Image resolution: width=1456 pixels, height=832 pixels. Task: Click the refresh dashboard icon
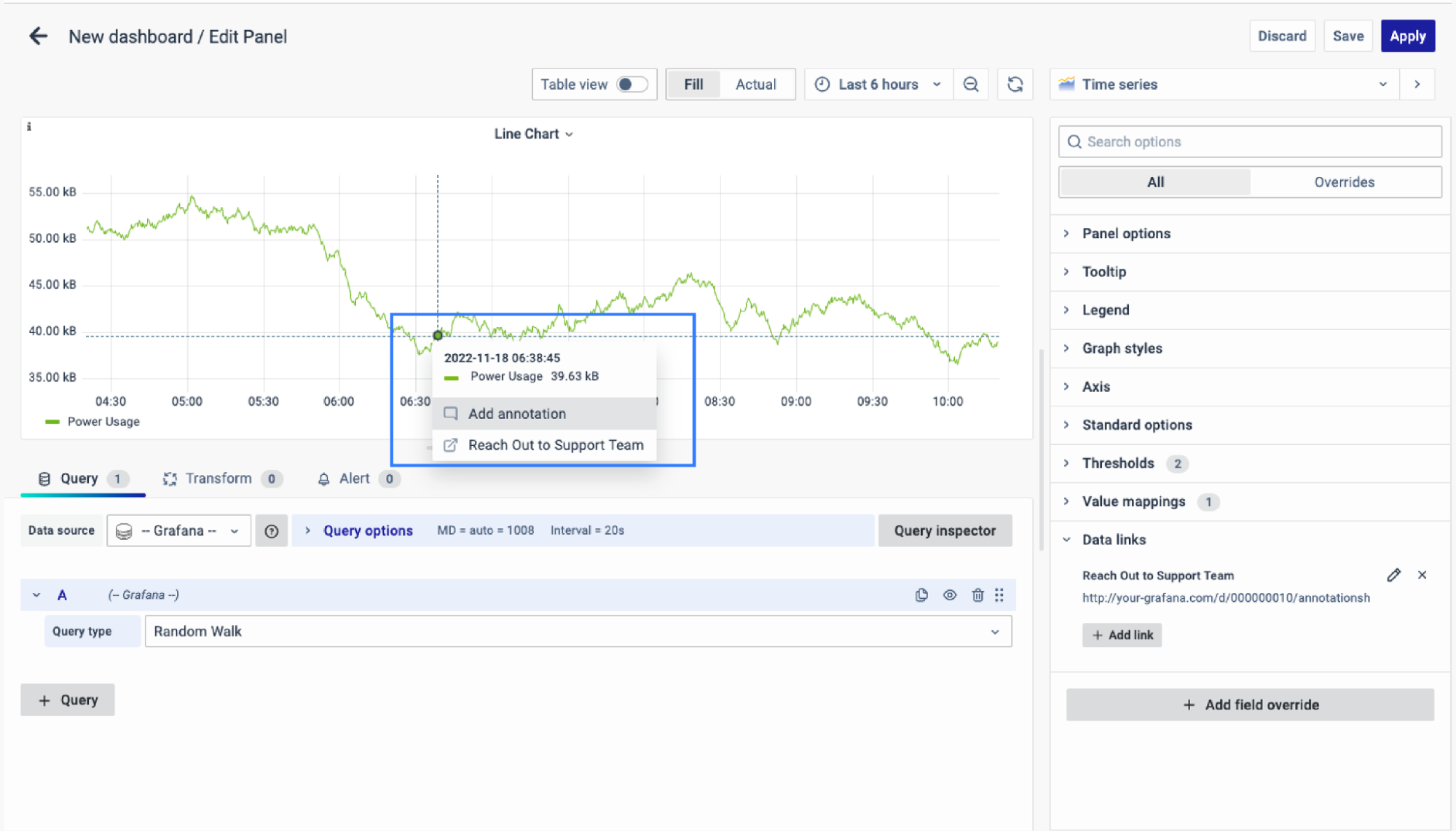[x=1015, y=85]
